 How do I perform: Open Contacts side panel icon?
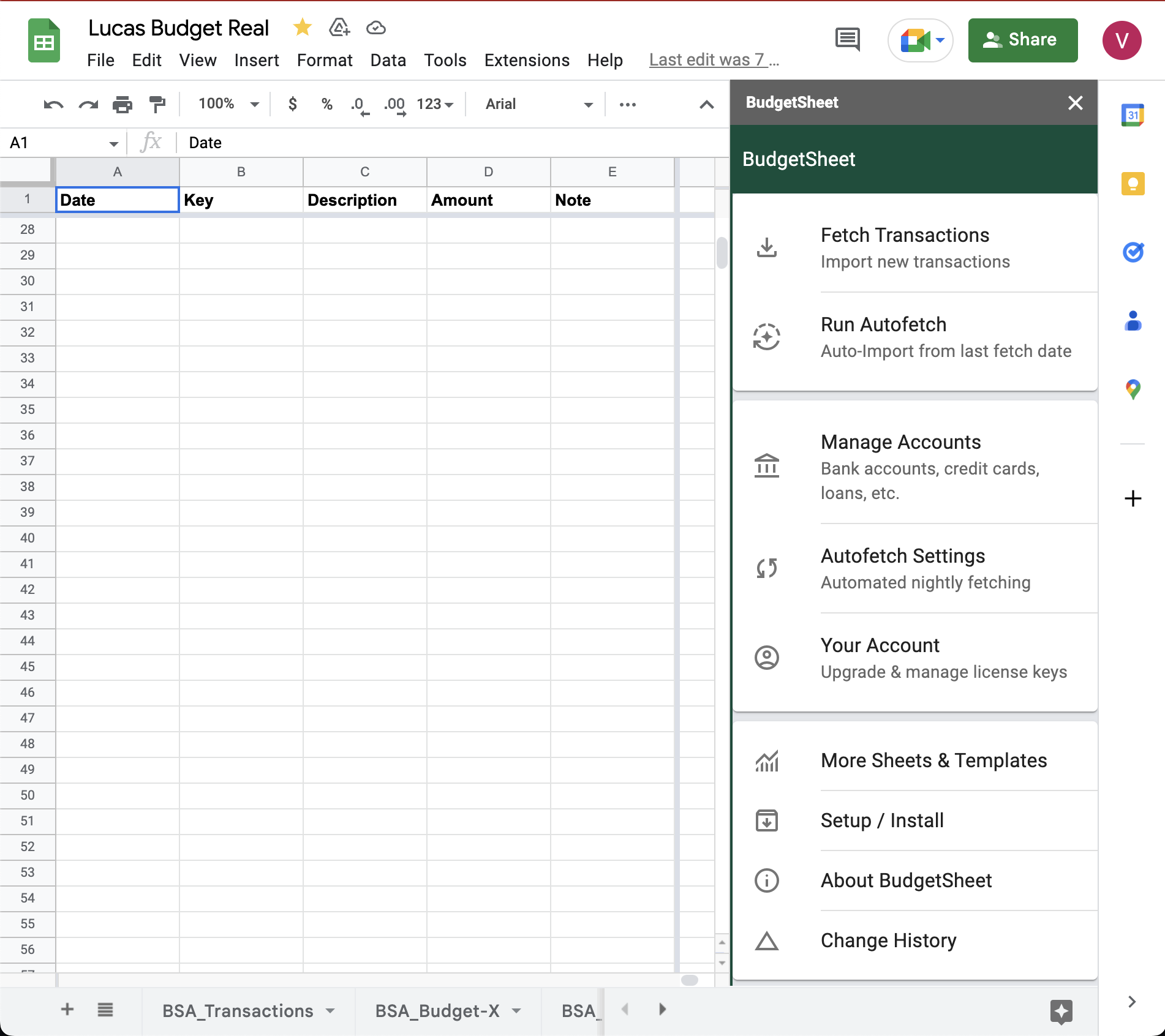[1133, 321]
